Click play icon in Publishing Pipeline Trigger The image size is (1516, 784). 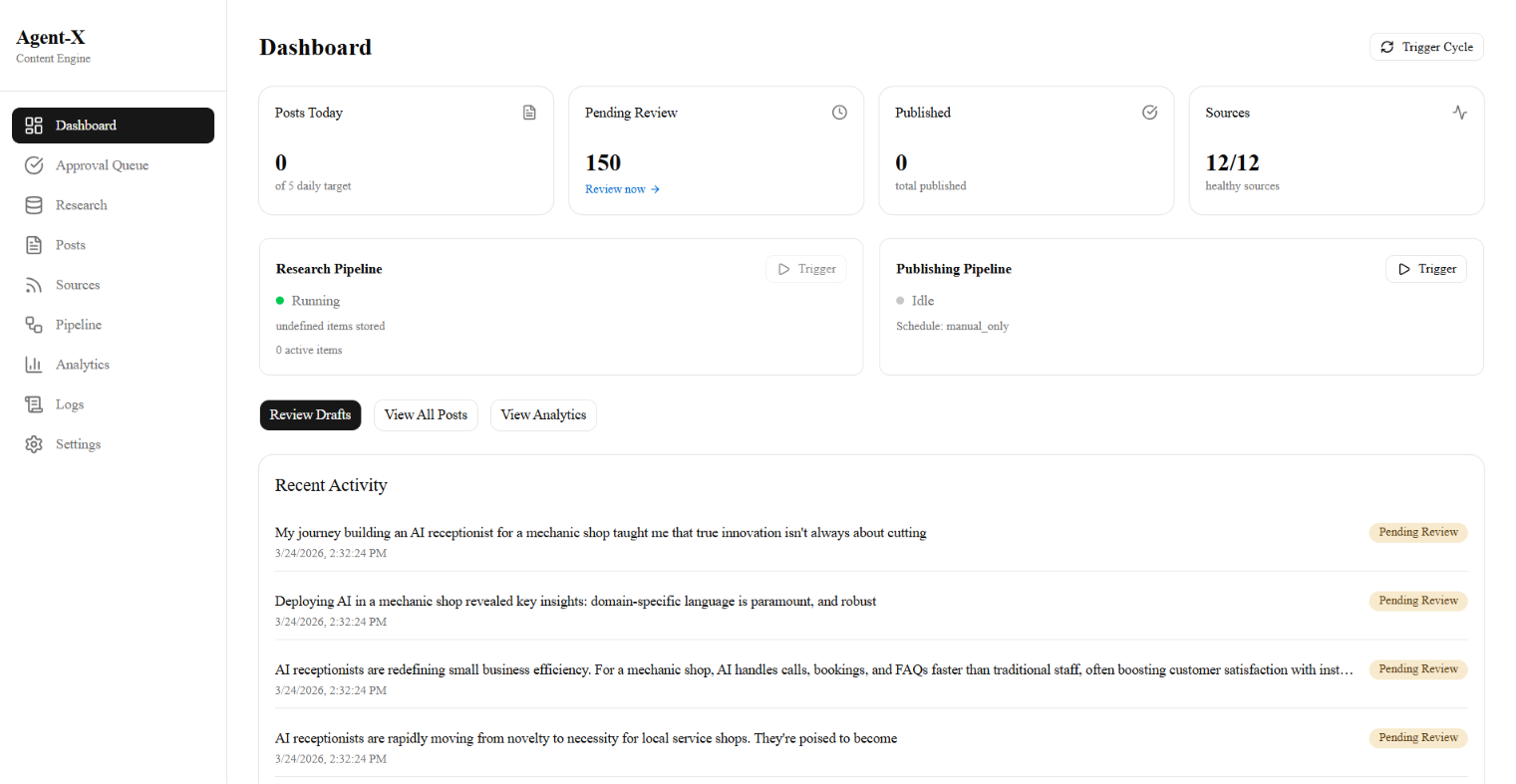point(1403,269)
